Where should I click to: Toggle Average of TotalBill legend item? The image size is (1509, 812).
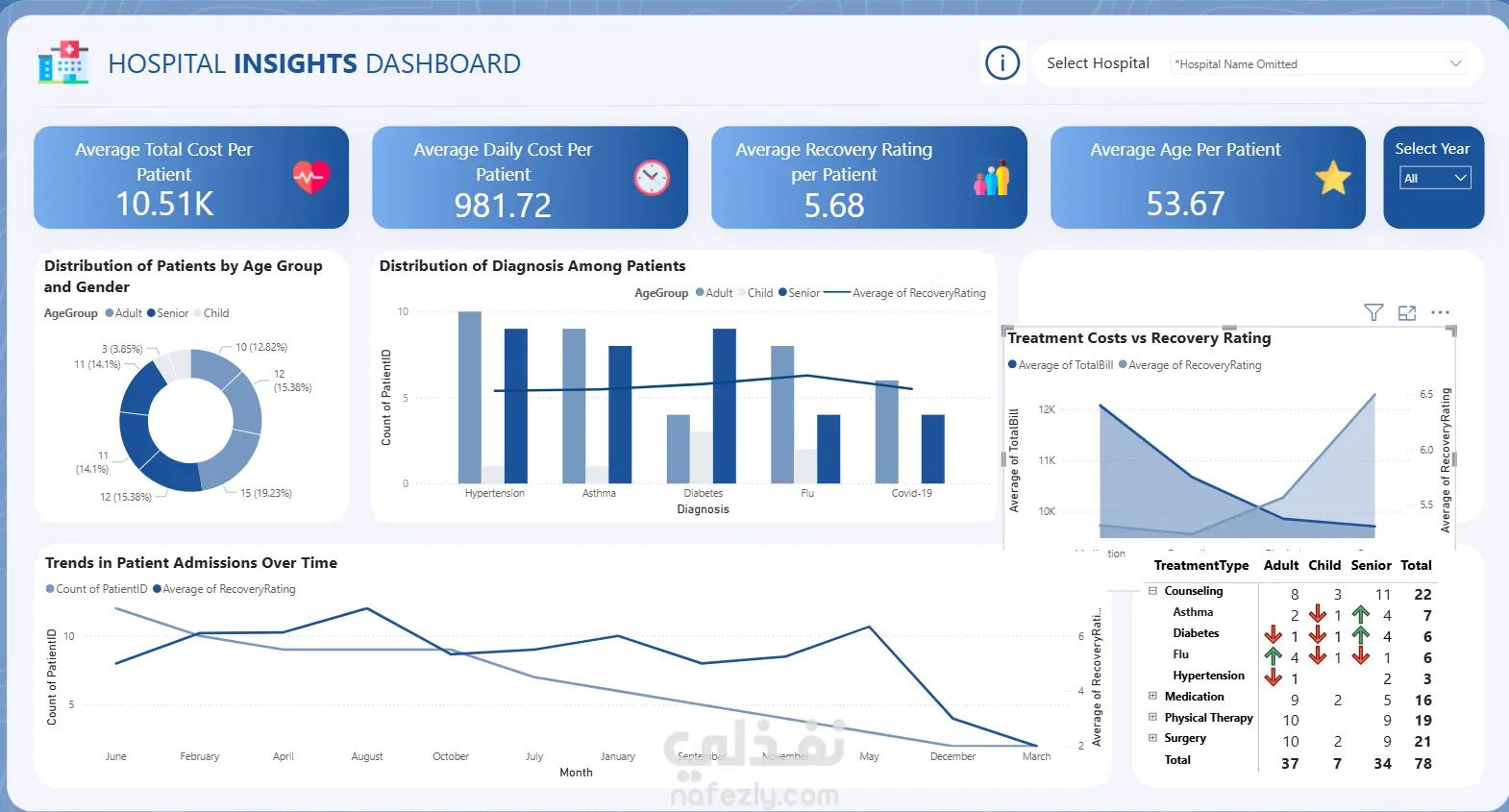click(x=1060, y=365)
